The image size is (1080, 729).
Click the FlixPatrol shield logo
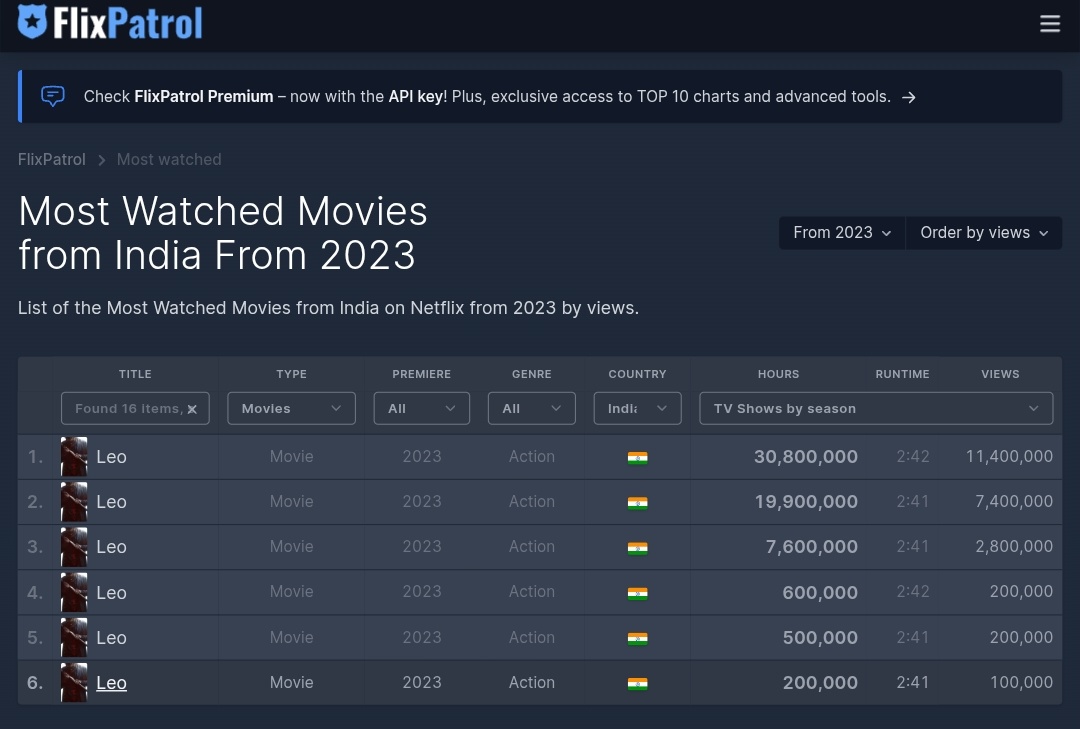(32, 21)
